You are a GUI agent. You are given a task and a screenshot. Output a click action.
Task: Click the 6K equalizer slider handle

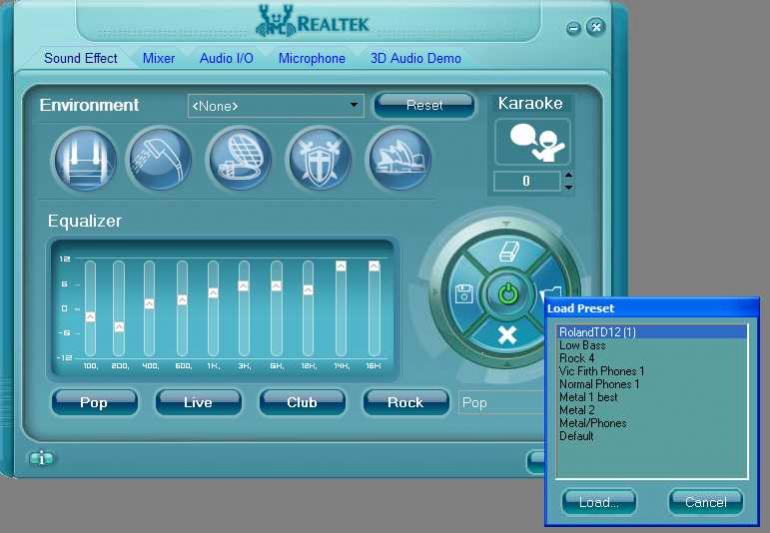pos(276,286)
